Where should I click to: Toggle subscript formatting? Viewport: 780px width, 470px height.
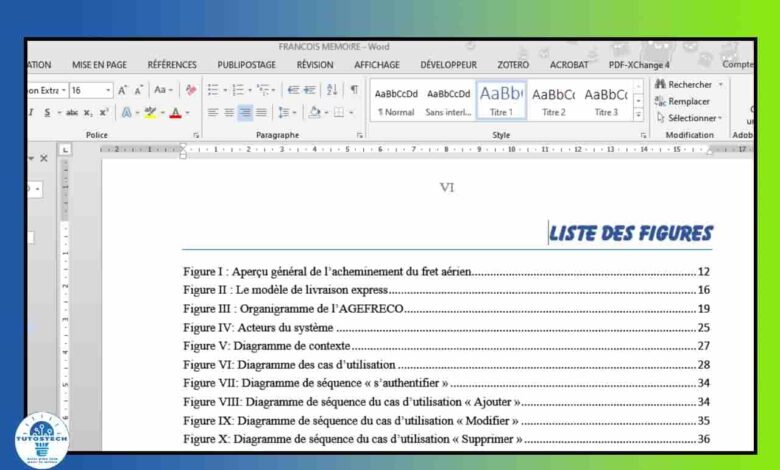tap(88, 113)
